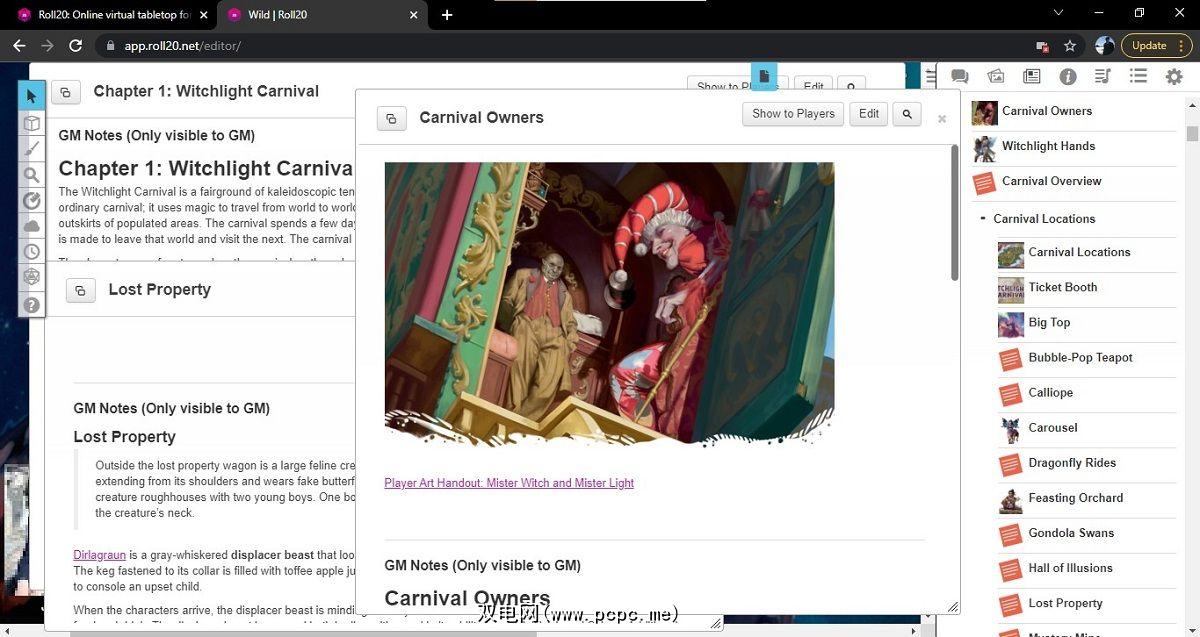Open the blue page toolbar icon
This screenshot has width=1200, height=637.
pyautogui.click(x=763, y=75)
